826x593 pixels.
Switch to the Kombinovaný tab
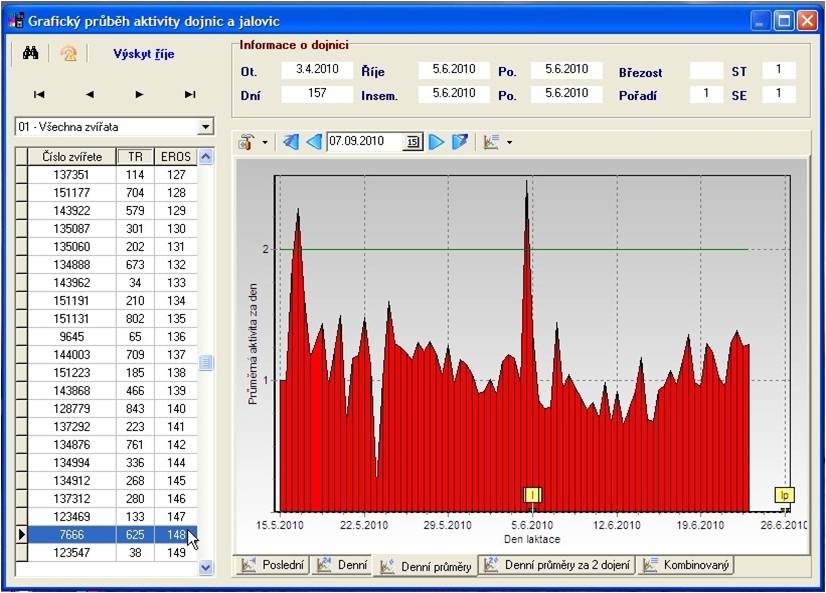pyautogui.click(x=686, y=565)
